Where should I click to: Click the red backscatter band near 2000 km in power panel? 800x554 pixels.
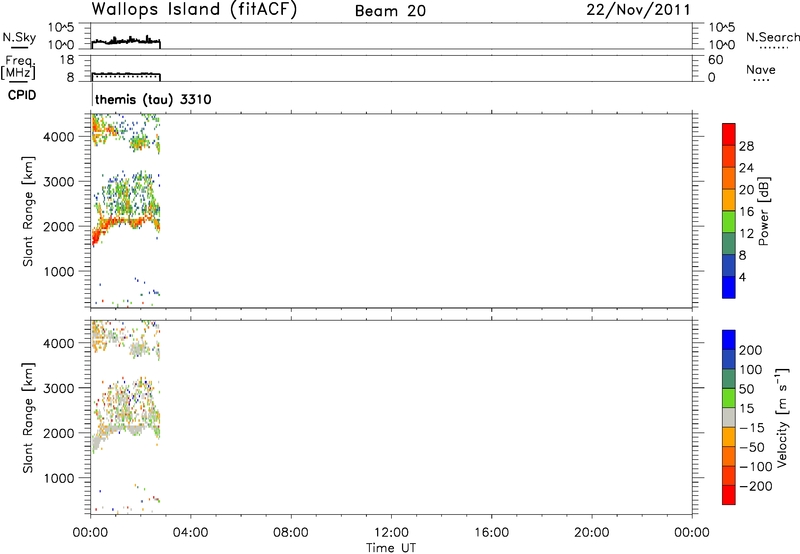(126, 223)
